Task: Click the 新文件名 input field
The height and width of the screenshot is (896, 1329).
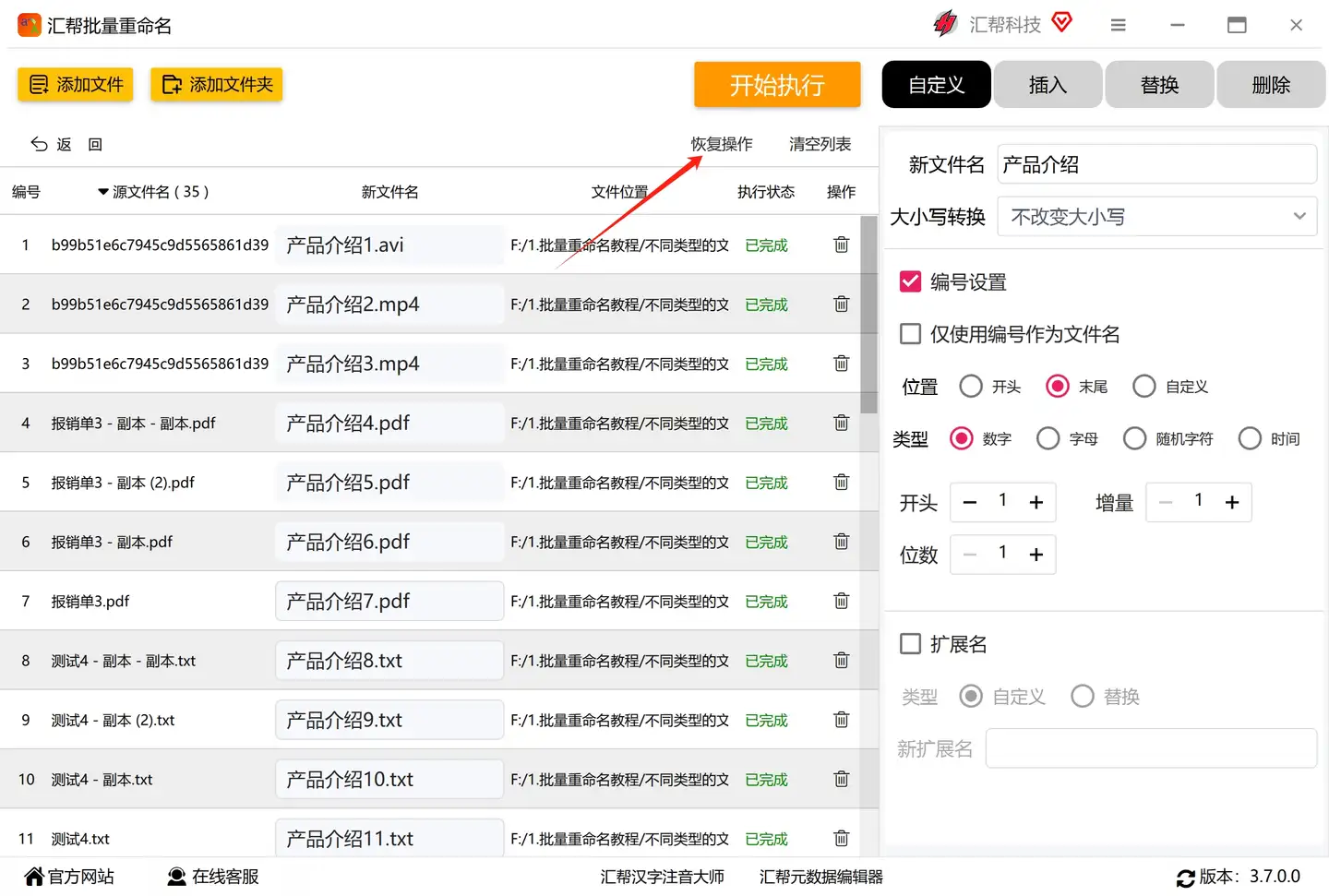Action: pos(1157,164)
